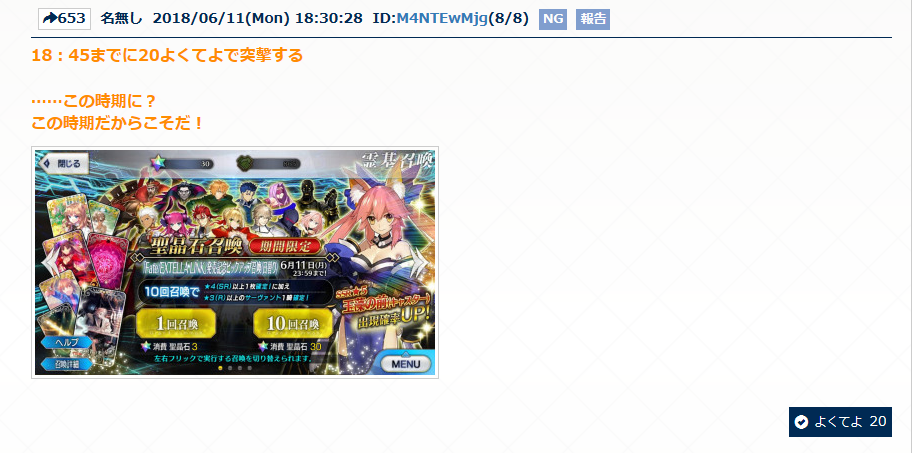This screenshot has height=453, width=912.
Task: Click the 10回召喚 gold button
Action: click(293, 324)
